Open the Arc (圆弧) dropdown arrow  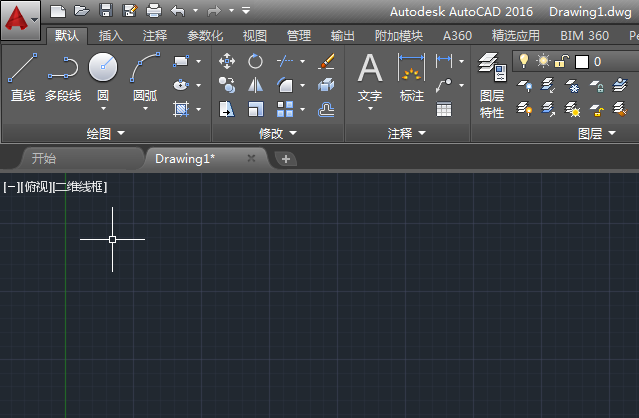coord(145,109)
